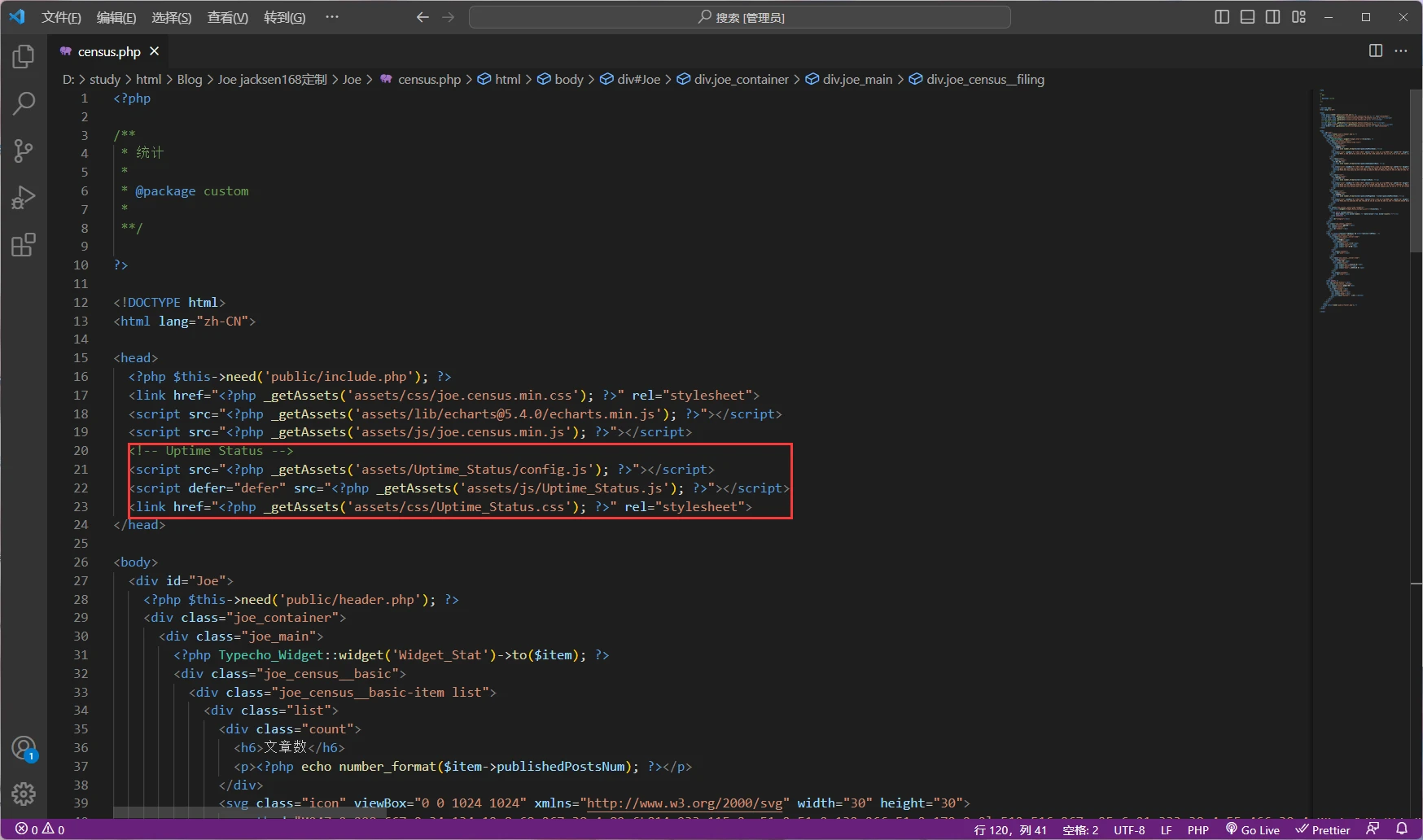Toggle the secondary side bar visibility

pyautogui.click(x=1273, y=17)
